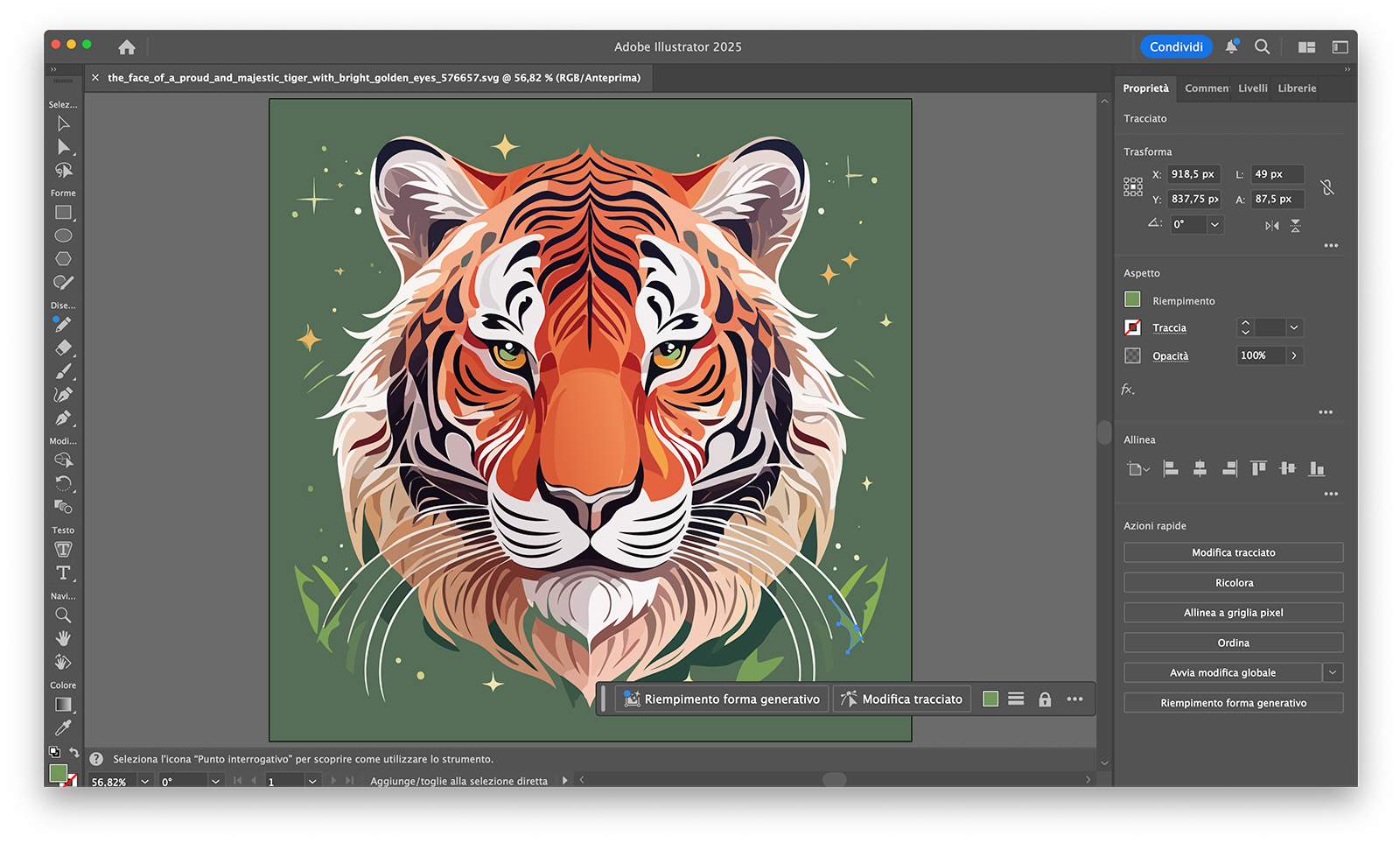1400x843 pixels.
Task: Expand the stroke weight dropdown next to Traccia
Action: coord(1293,327)
